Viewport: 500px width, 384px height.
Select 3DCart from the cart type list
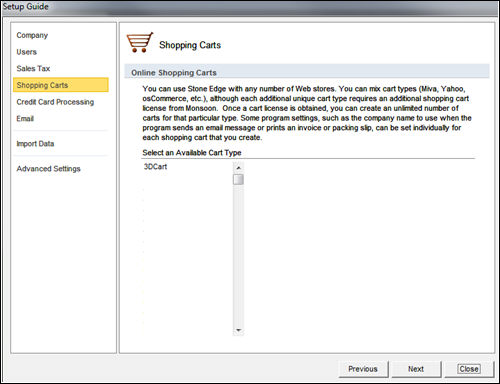click(x=155, y=167)
